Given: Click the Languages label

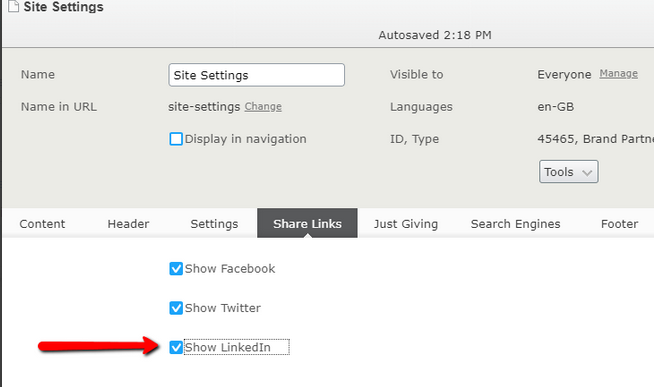Looking at the screenshot, I should (421, 107).
